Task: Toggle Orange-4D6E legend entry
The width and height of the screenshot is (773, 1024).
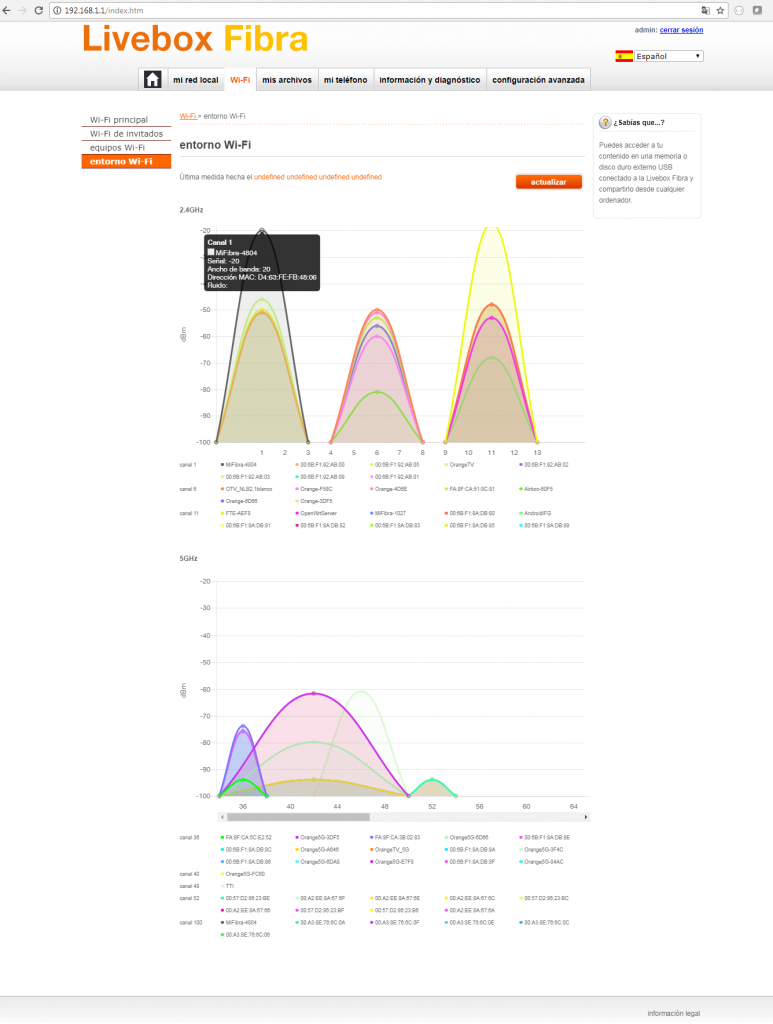Action: pyautogui.click(x=388, y=489)
